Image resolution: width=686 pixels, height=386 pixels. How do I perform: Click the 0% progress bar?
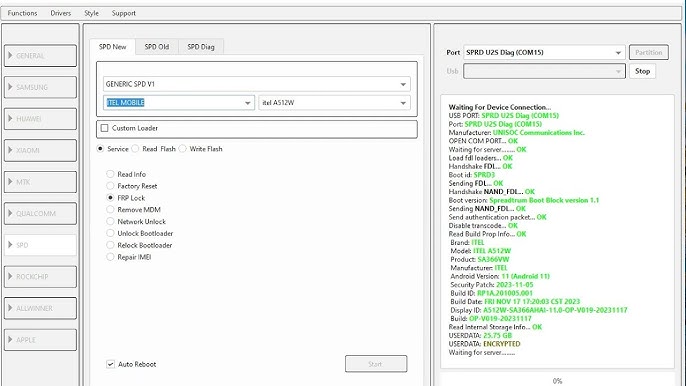click(x=557, y=380)
